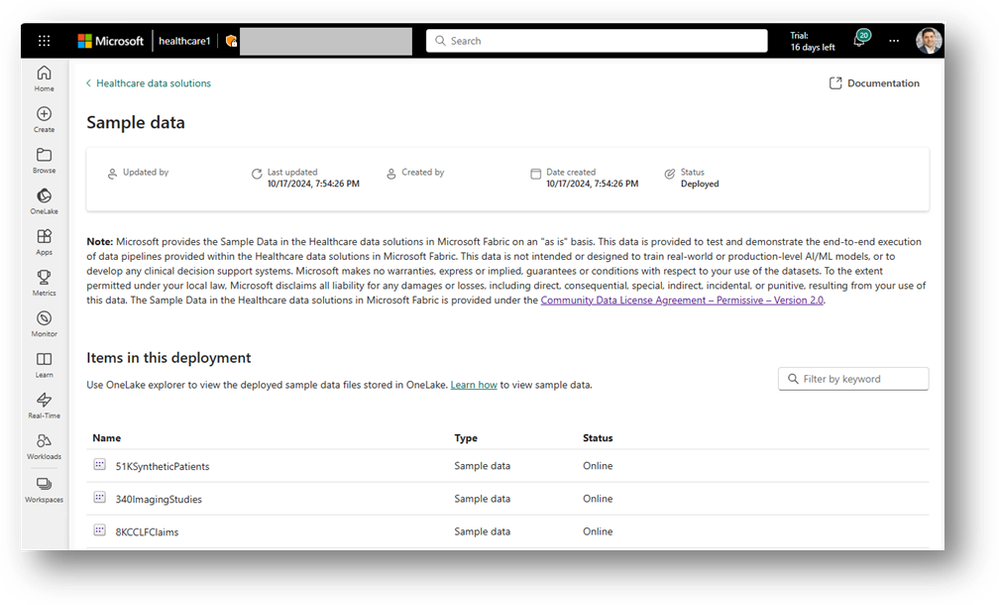Image resolution: width=999 pixels, height=605 pixels.
Task: Go back to Healthcare data solutions
Action: click(148, 83)
